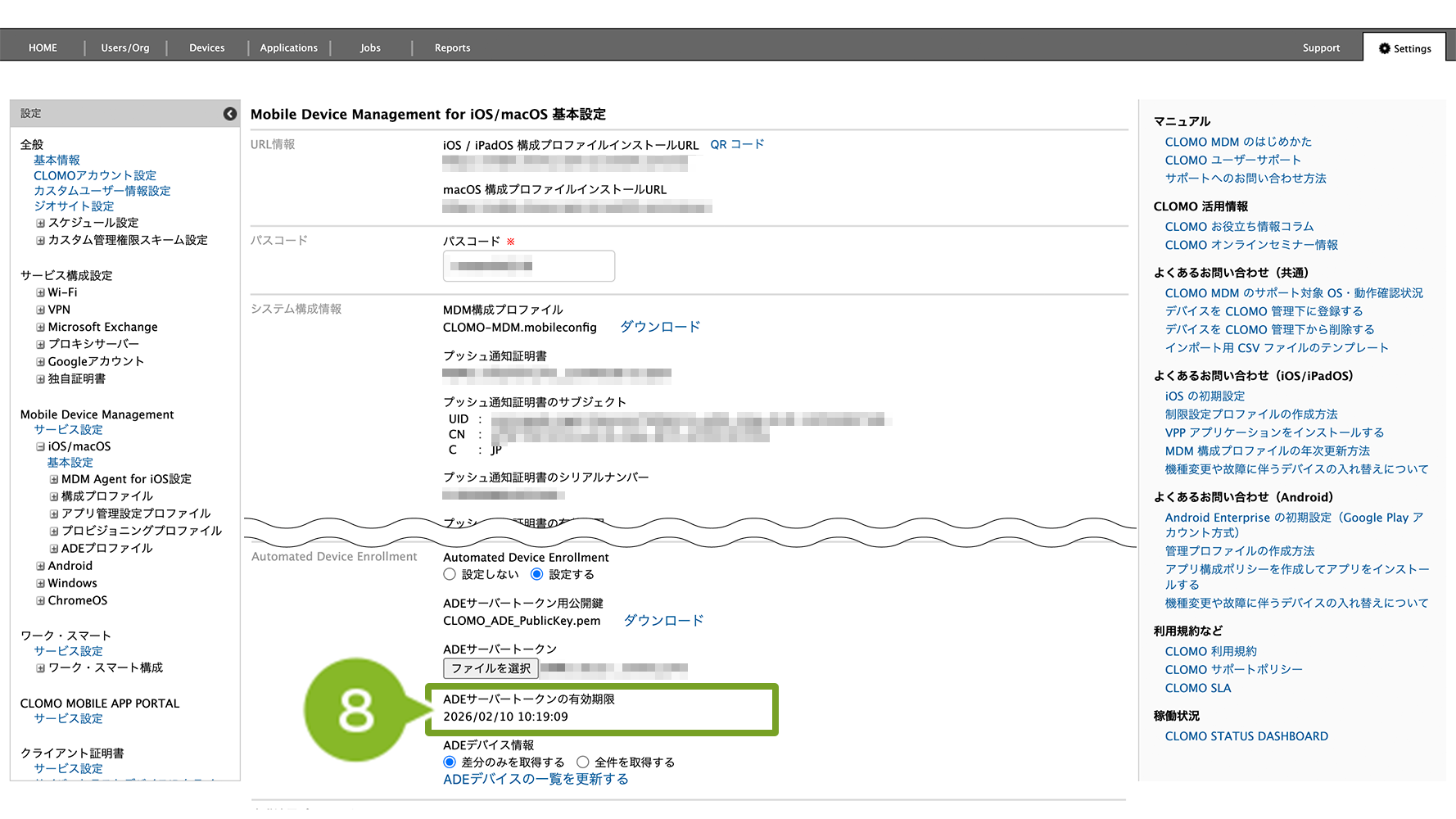
Task: Open サービス設定 under ワーク・スマート
Action: point(68,651)
